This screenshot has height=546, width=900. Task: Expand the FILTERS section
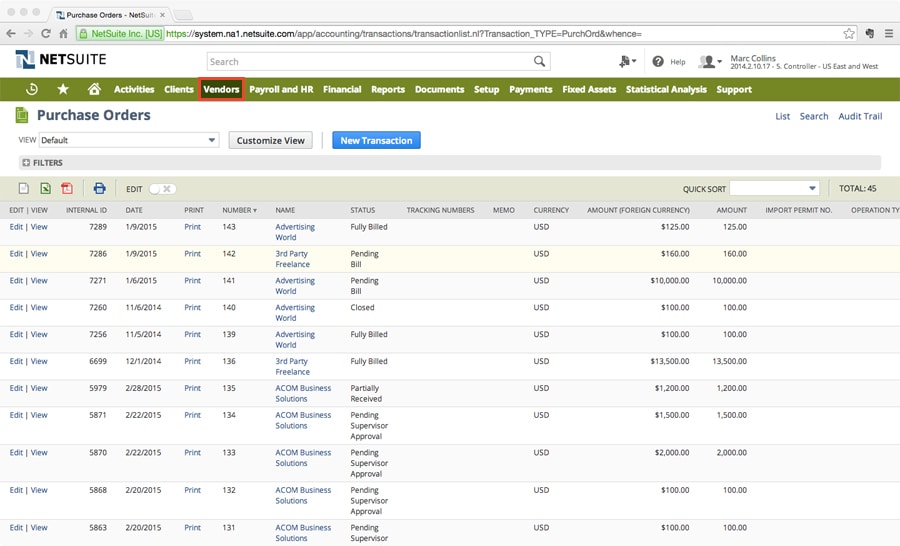pos(26,163)
